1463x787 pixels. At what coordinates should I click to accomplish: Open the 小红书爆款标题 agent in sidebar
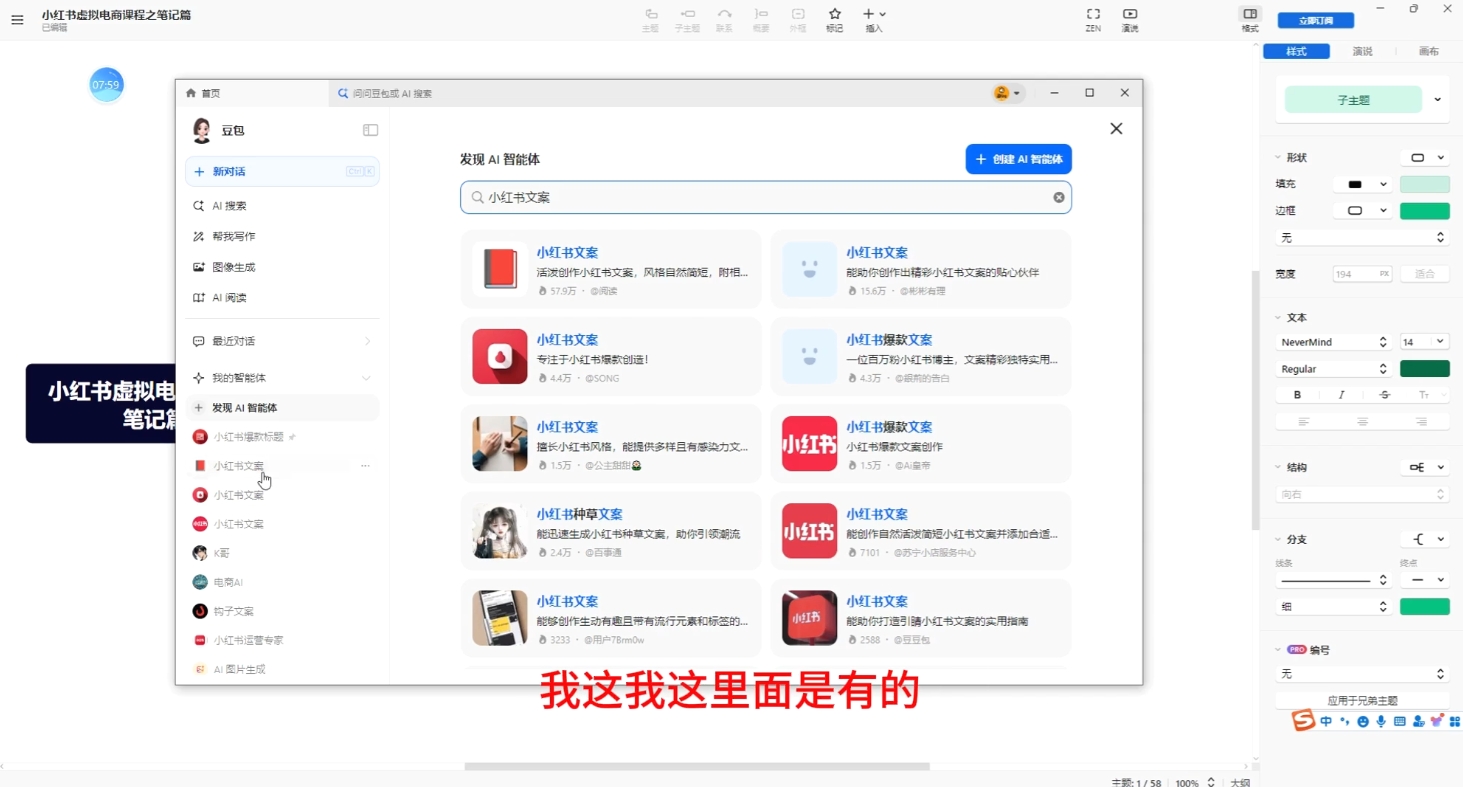pos(282,437)
